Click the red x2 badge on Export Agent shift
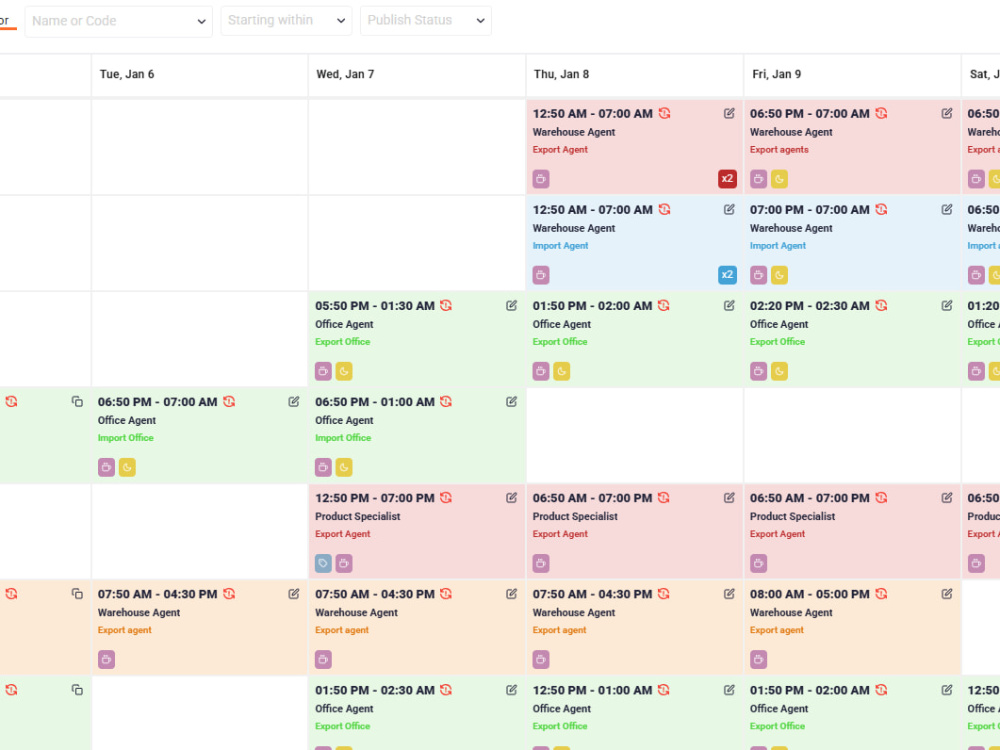The height and width of the screenshot is (750, 1000). point(727,179)
